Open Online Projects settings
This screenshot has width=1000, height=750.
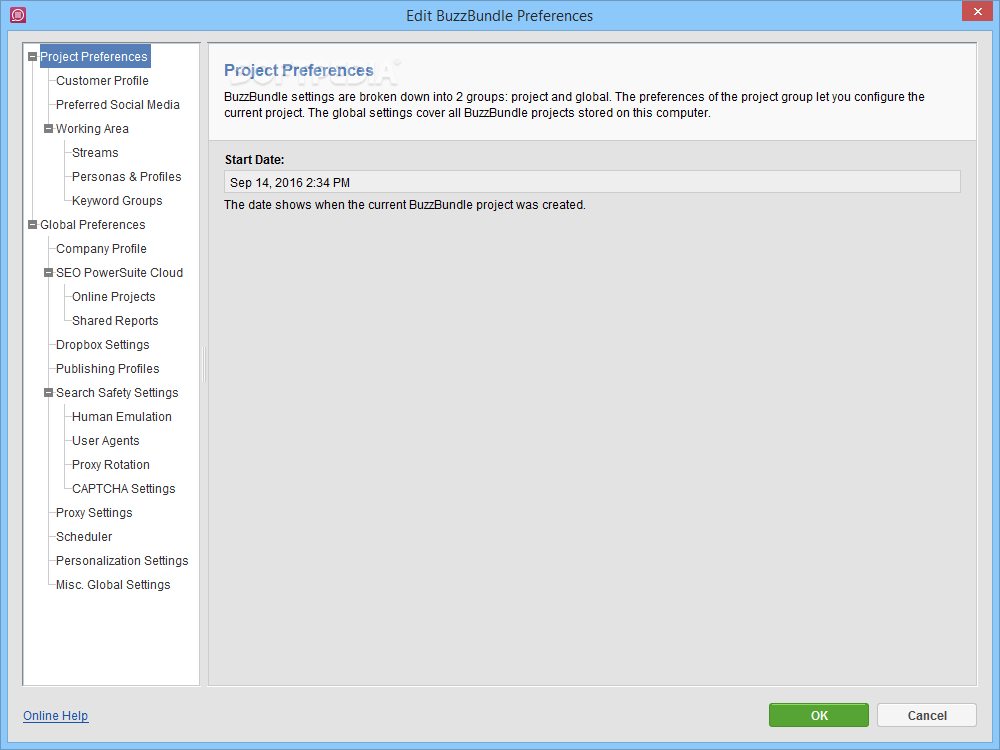pos(114,297)
